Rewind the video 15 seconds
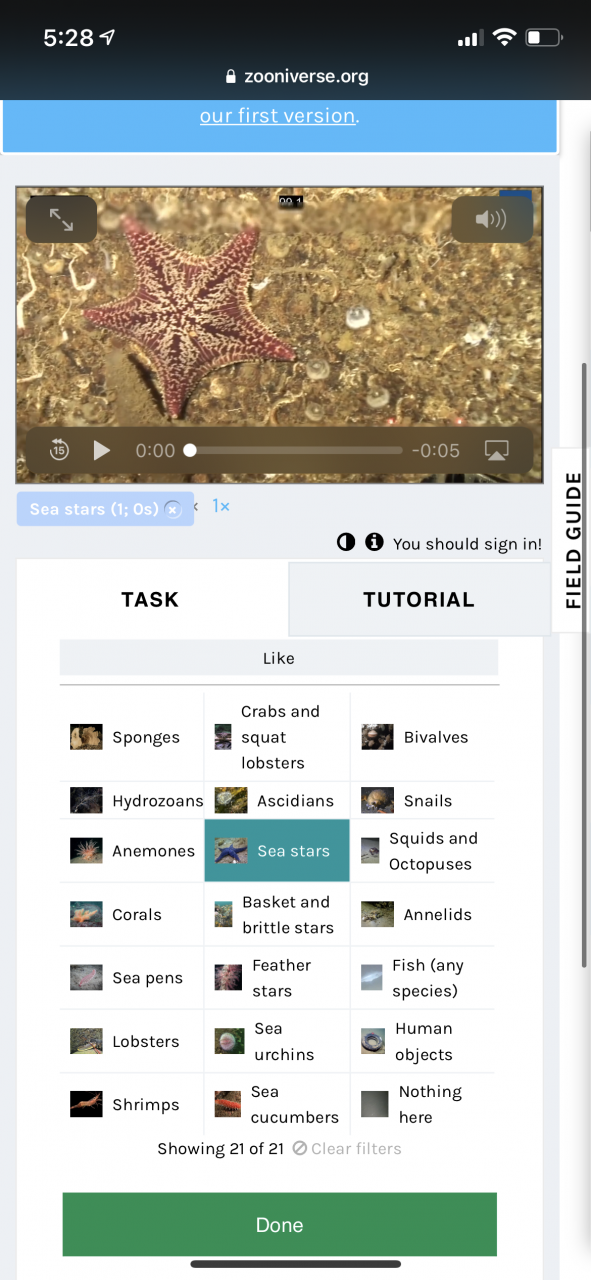Image resolution: width=591 pixels, height=1280 pixels. (x=59, y=450)
